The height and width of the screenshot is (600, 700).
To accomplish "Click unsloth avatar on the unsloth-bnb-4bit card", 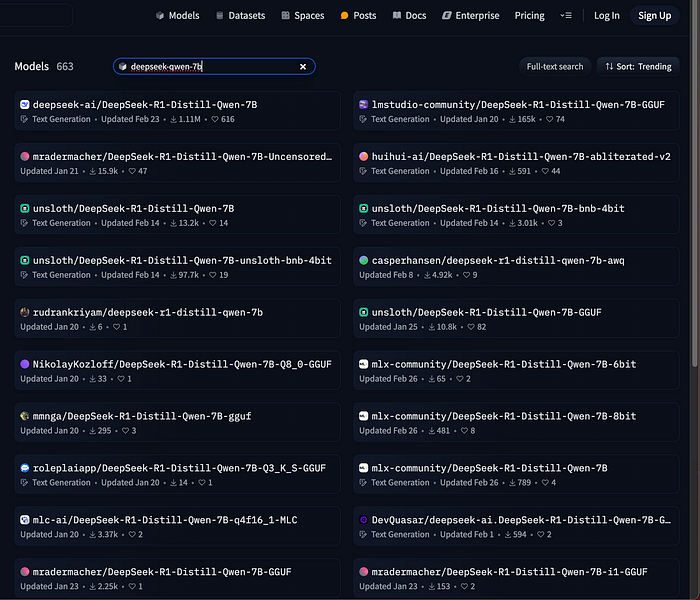I will pyautogui.click(x=25, y=260).
